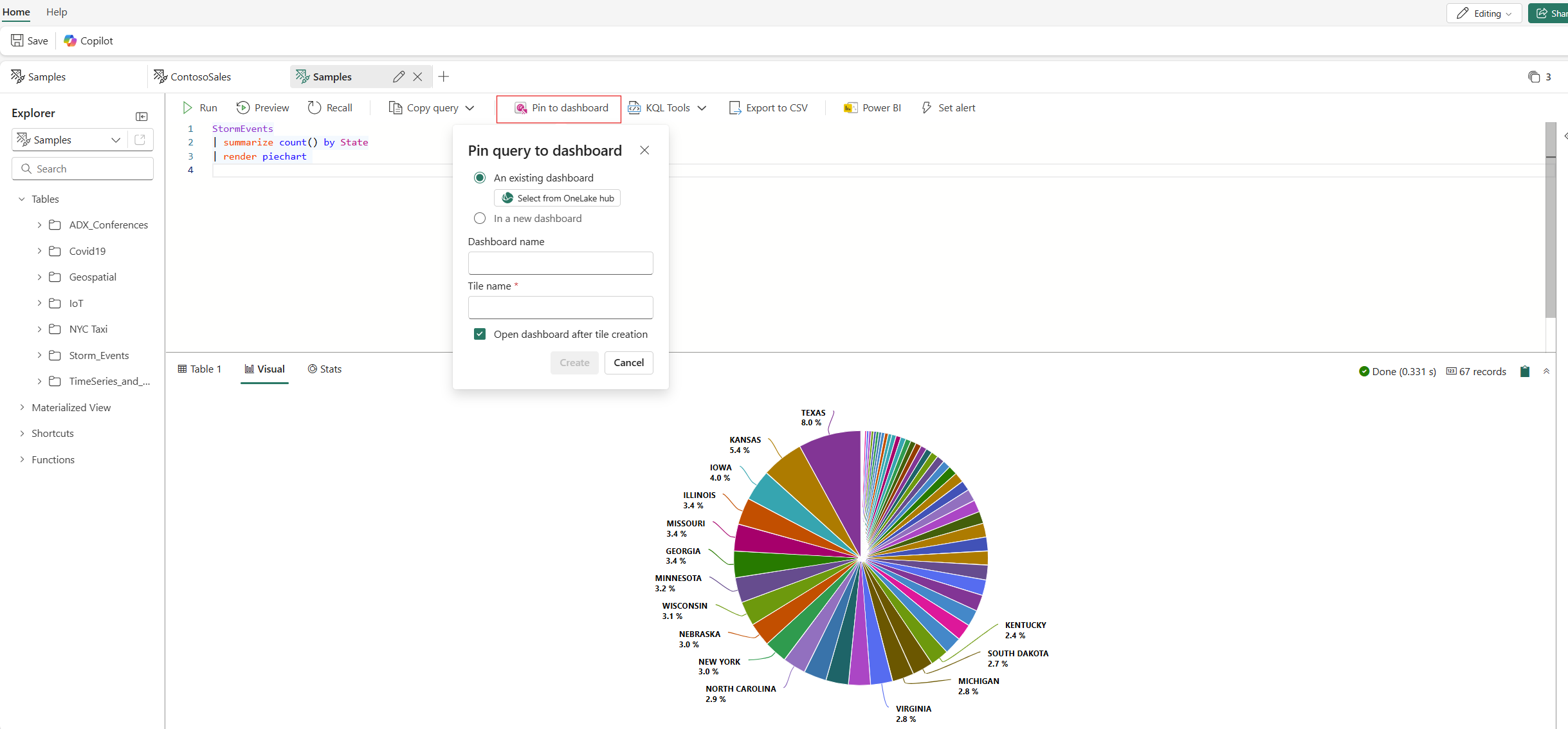Switch to the Stats results tab
This screenshot has width=1568, height=729.
[325, 369]
